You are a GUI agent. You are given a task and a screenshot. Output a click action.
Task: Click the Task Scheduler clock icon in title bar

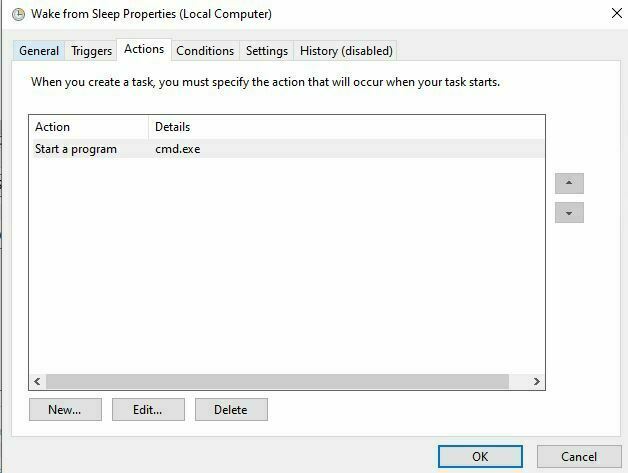[18, 14]
